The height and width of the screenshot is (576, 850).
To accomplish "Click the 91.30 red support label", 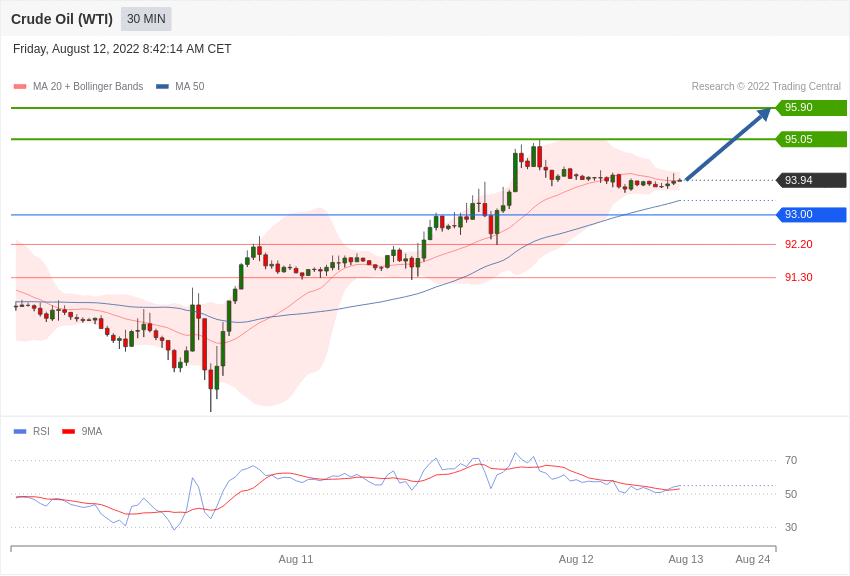I will [x=799, y=277].
